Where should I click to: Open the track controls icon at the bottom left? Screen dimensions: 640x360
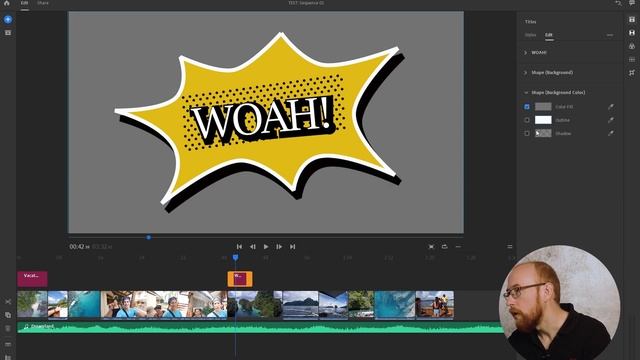8,357
